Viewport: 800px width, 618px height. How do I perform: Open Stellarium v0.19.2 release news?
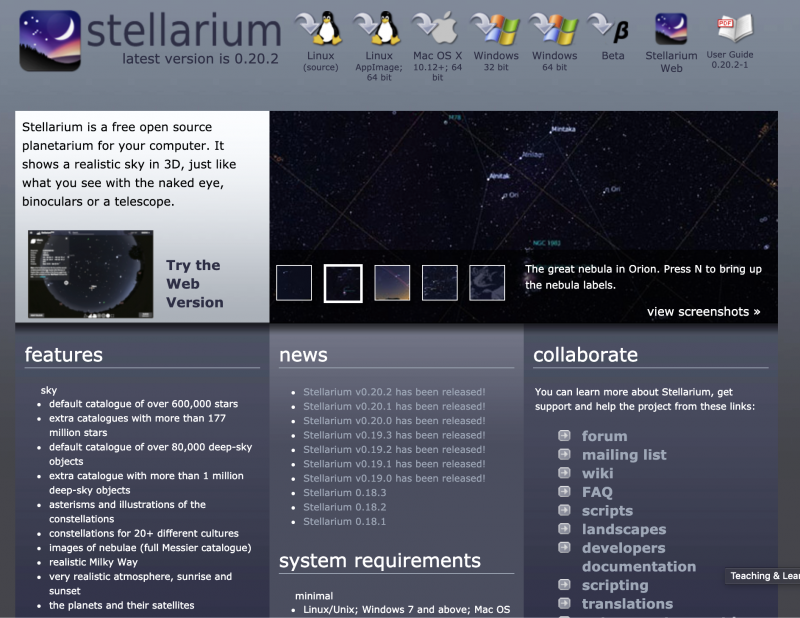[x=394, y=449]
